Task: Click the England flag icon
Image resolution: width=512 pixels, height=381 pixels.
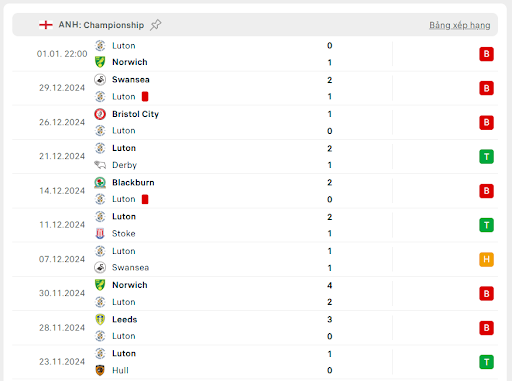Action: click(46, 25)
